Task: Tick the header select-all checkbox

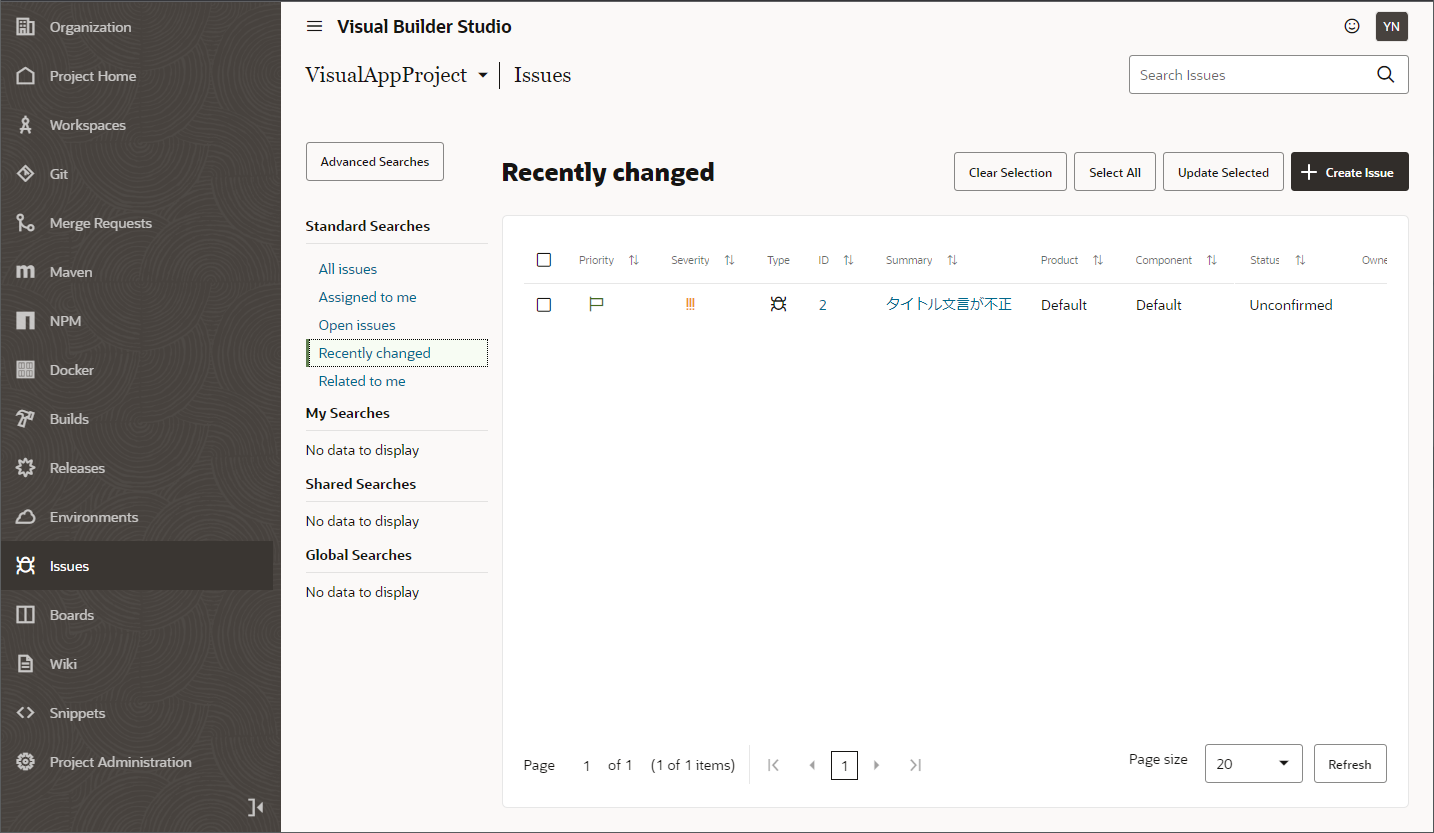Action: (544, 260)
